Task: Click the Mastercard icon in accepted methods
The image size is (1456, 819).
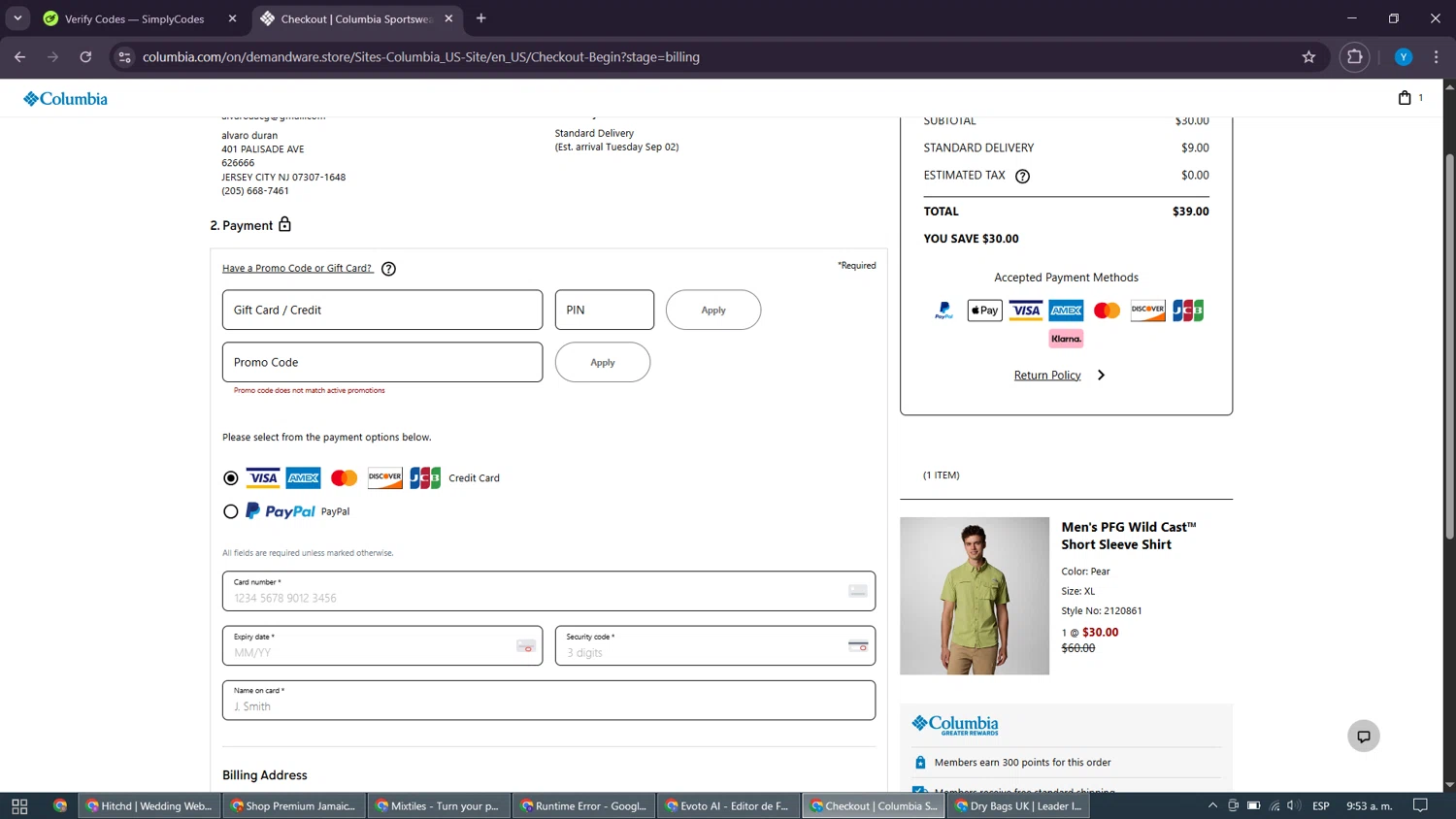Action: [x=1107, y=311]
